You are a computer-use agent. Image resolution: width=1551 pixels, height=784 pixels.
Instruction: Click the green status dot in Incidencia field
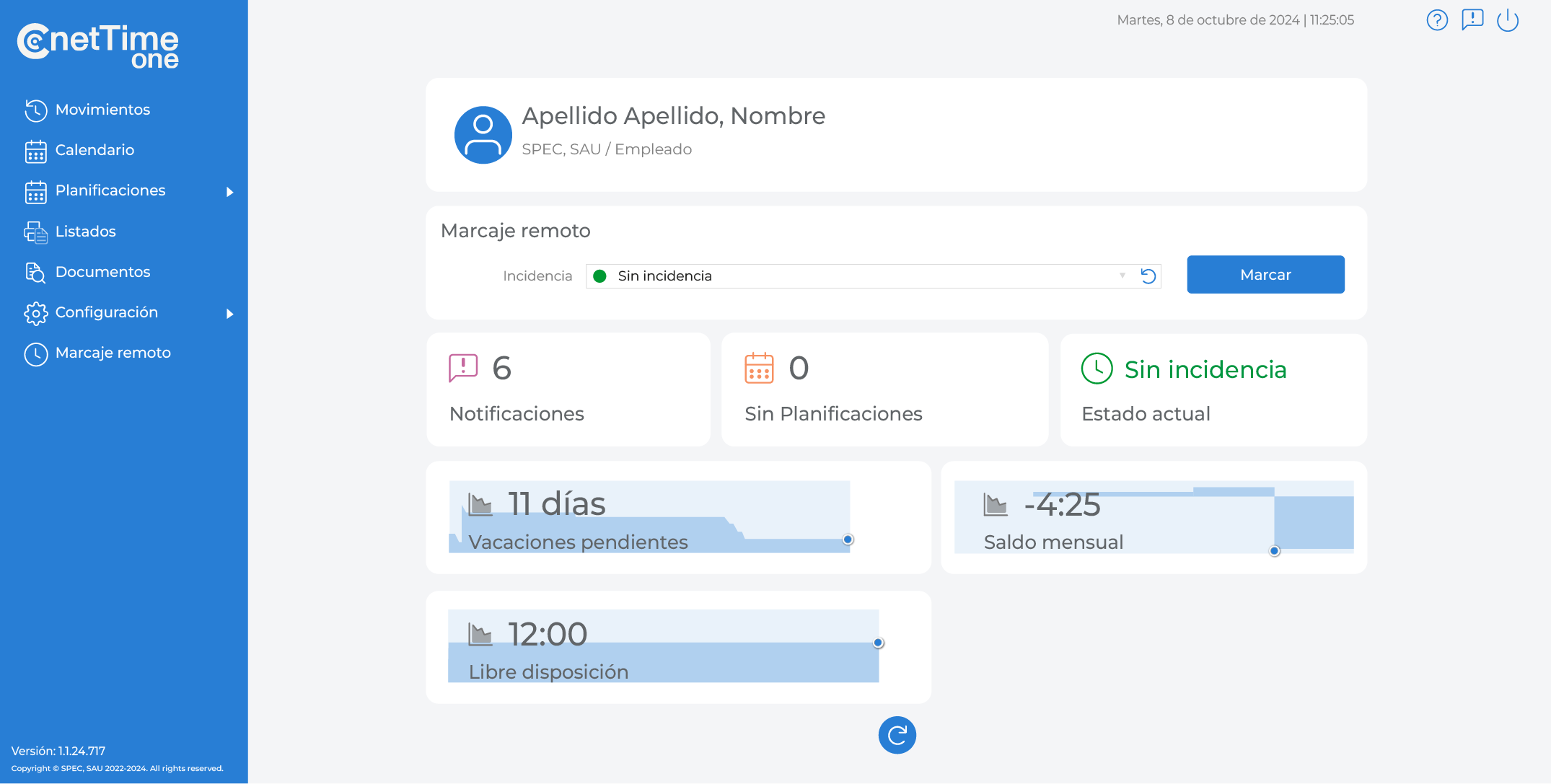pos(599,276)
